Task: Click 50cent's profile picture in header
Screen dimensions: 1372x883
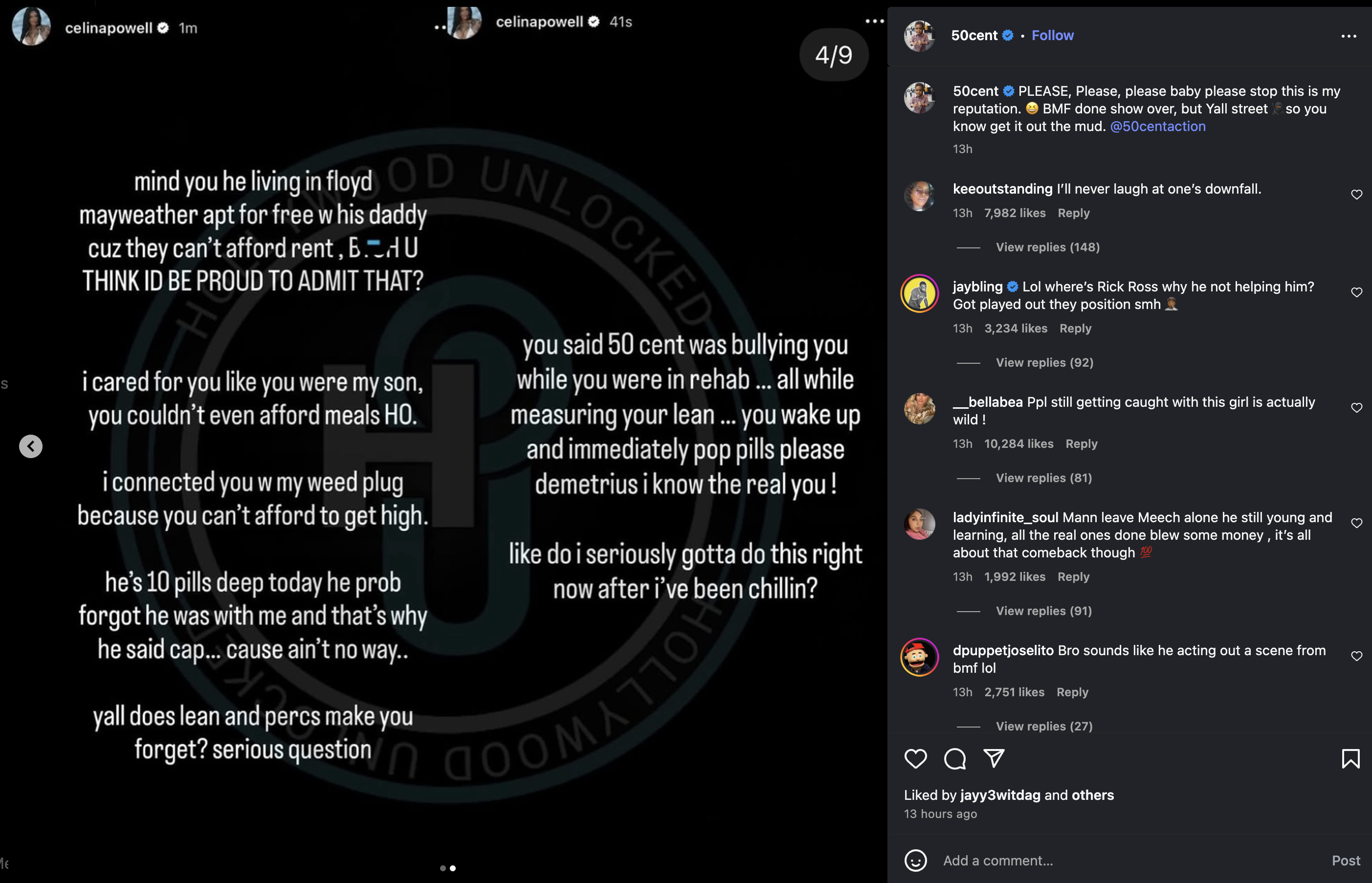Action: pos(920,36)
